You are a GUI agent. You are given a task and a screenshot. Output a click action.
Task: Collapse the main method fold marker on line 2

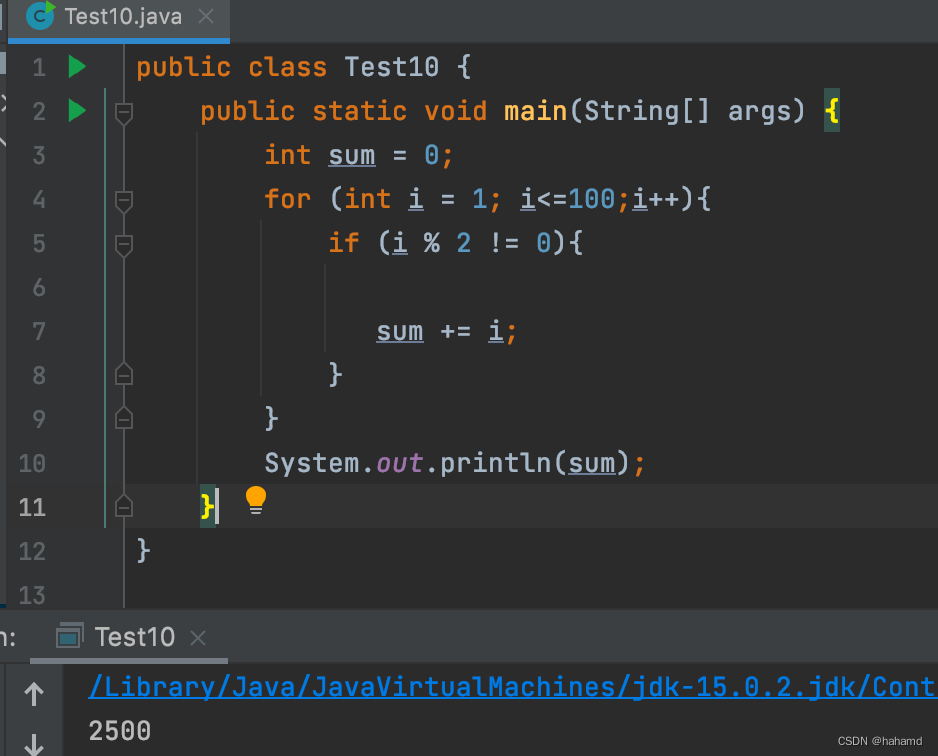[124, 112]
